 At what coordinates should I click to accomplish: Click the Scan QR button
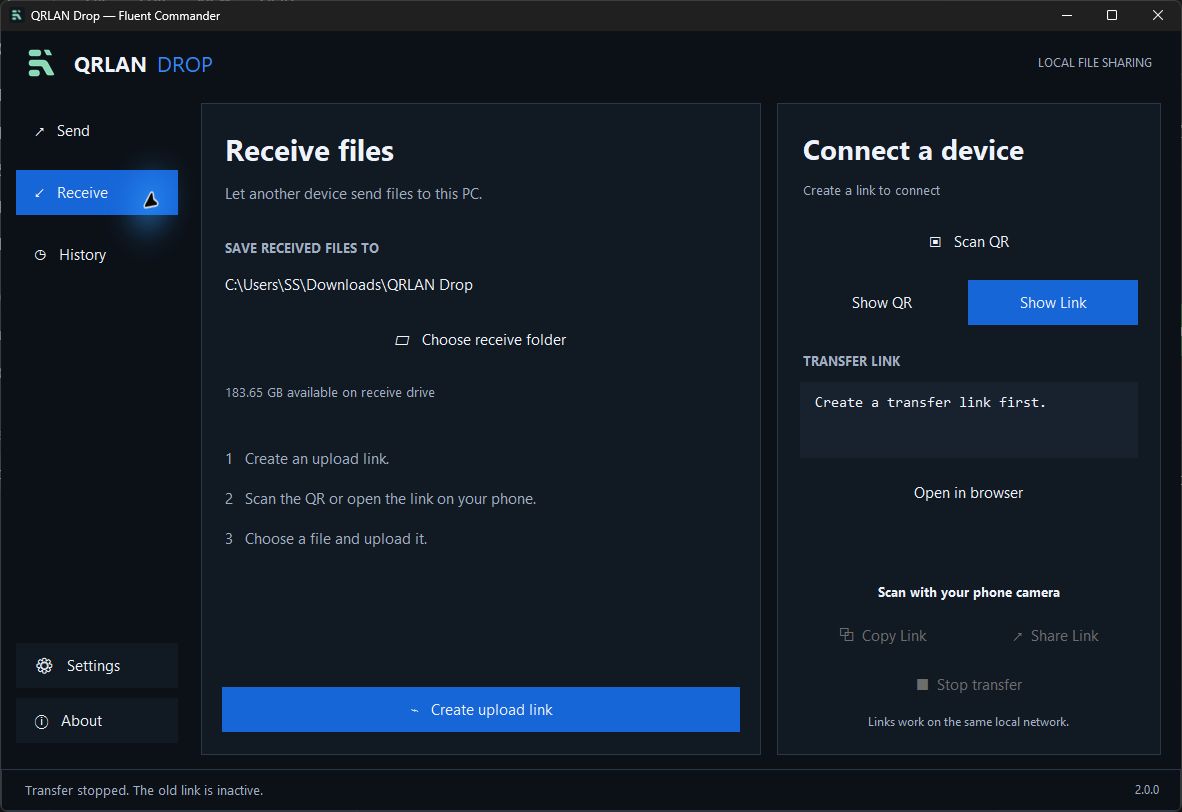click(969, 242)
